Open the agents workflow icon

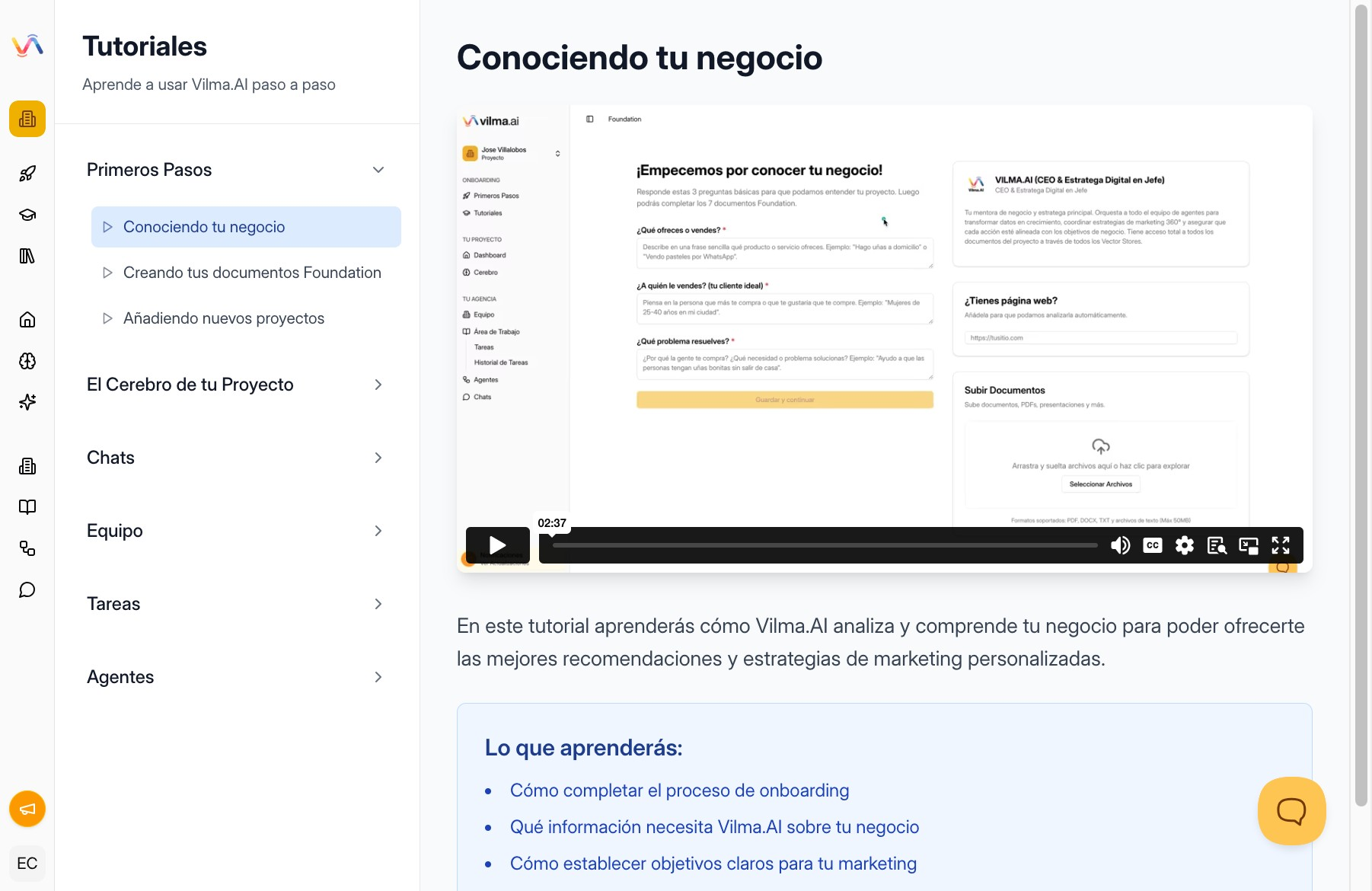[27, 548]
